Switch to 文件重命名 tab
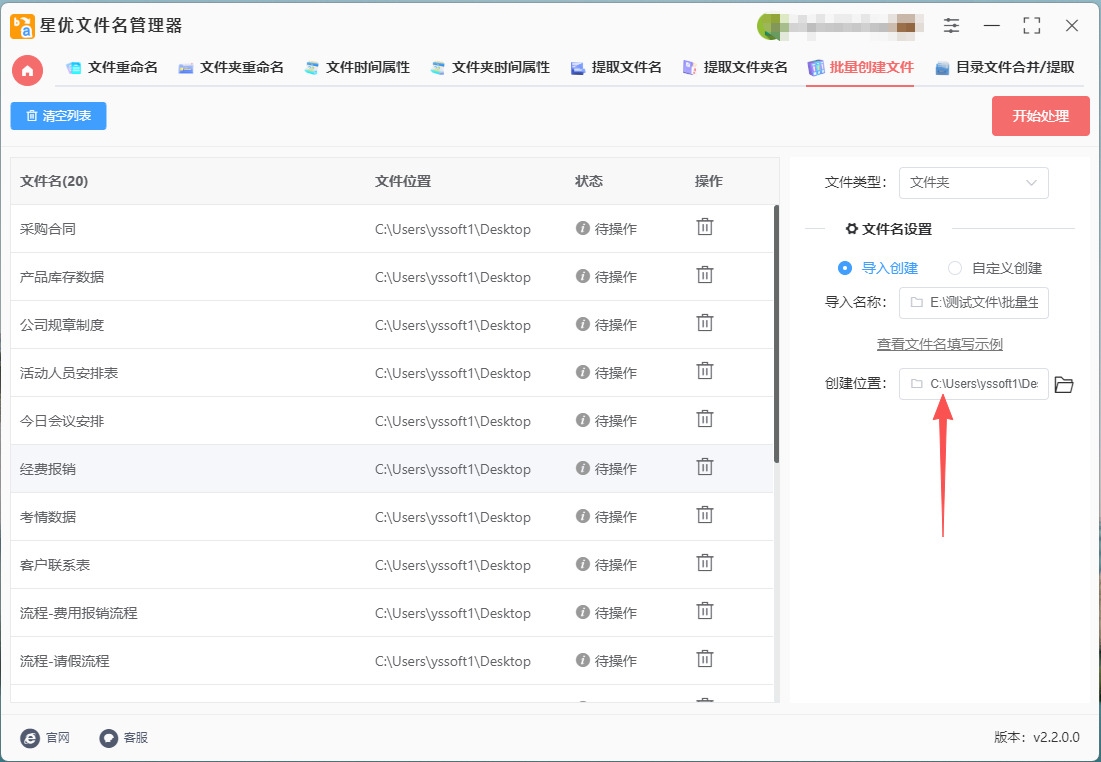The image size is (1101, 762). 112,68
